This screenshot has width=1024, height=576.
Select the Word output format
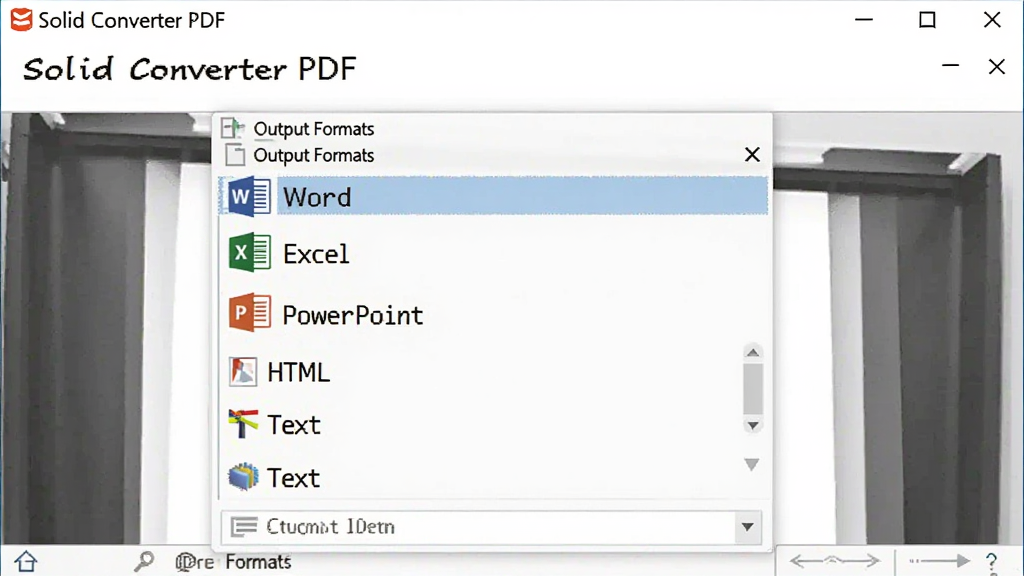tap(493, 196)
